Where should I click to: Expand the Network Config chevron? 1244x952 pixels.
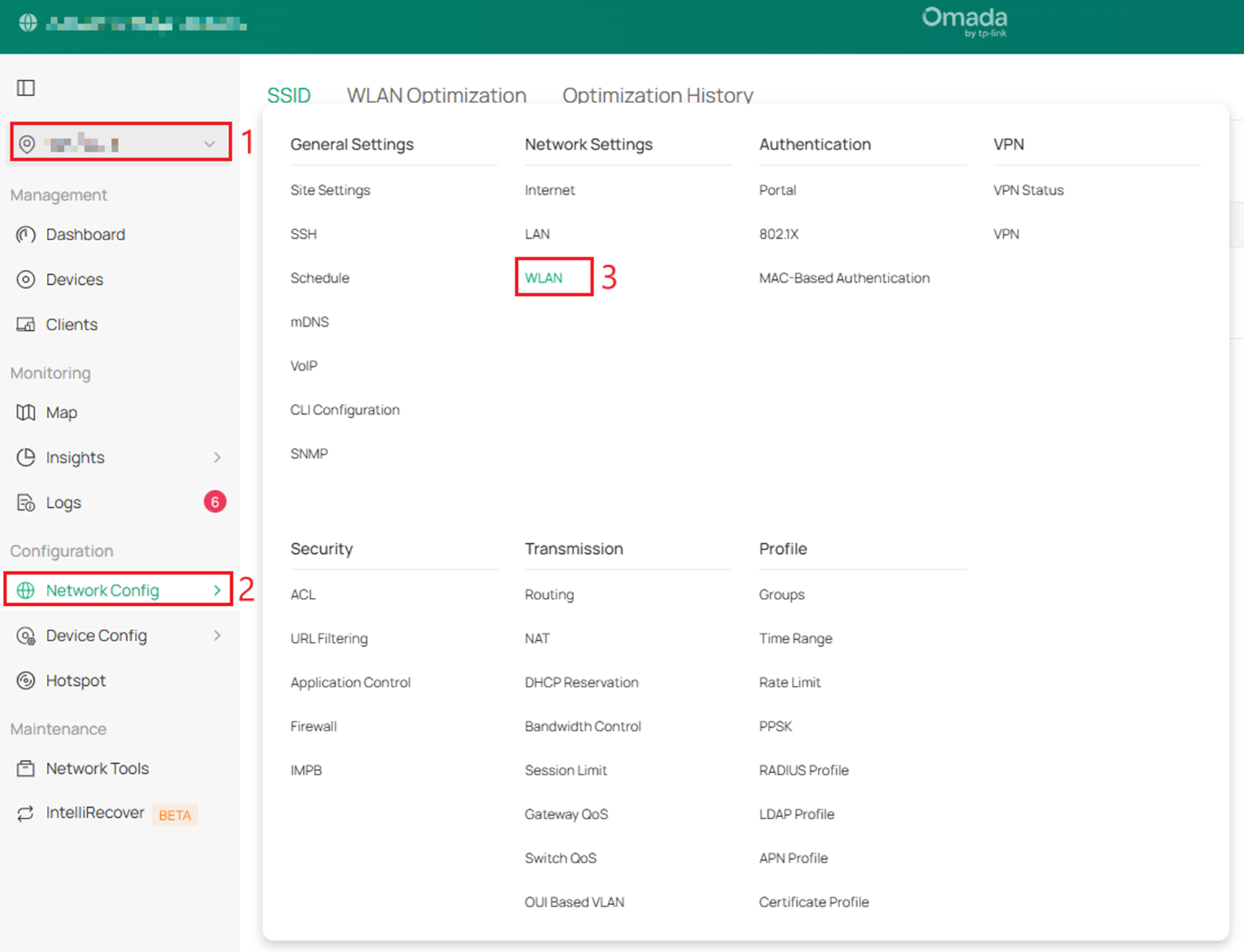point(217,591)
